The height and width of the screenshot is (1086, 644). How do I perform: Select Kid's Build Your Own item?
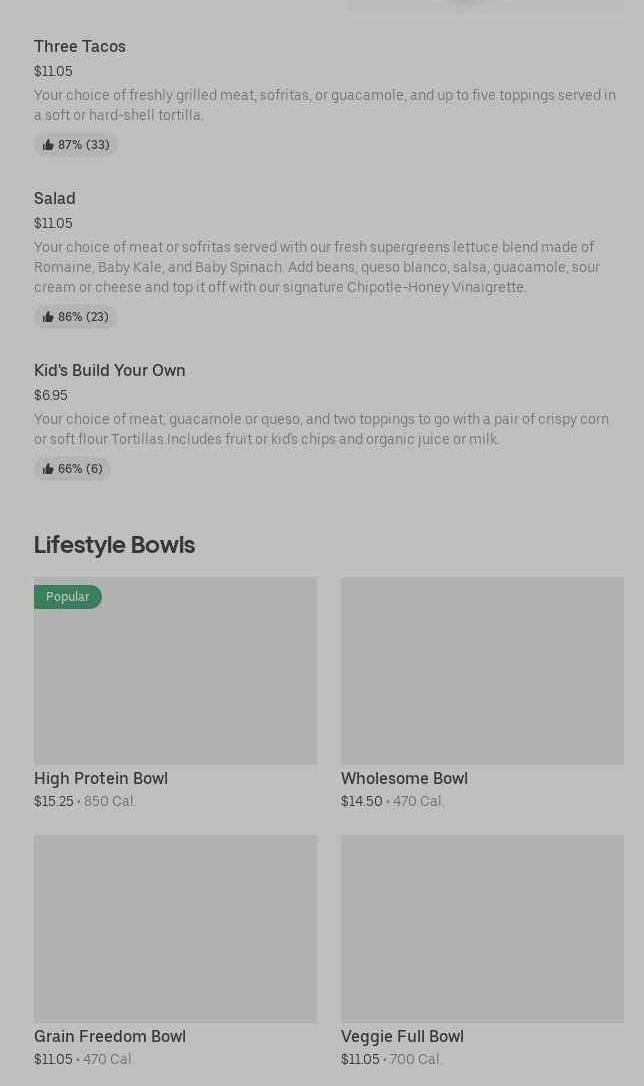[110, 370]
